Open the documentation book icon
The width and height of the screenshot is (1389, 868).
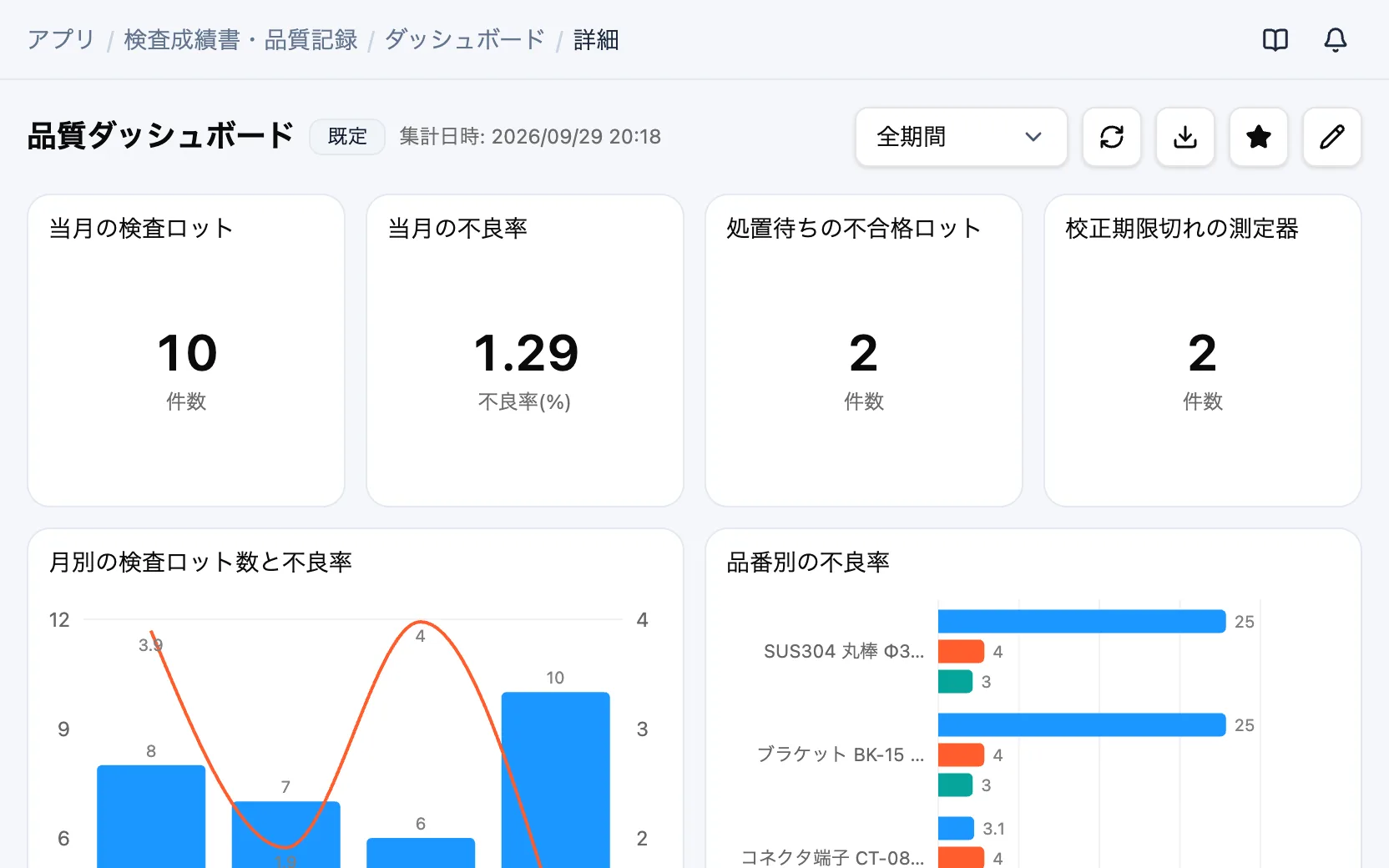[1275, 40]
